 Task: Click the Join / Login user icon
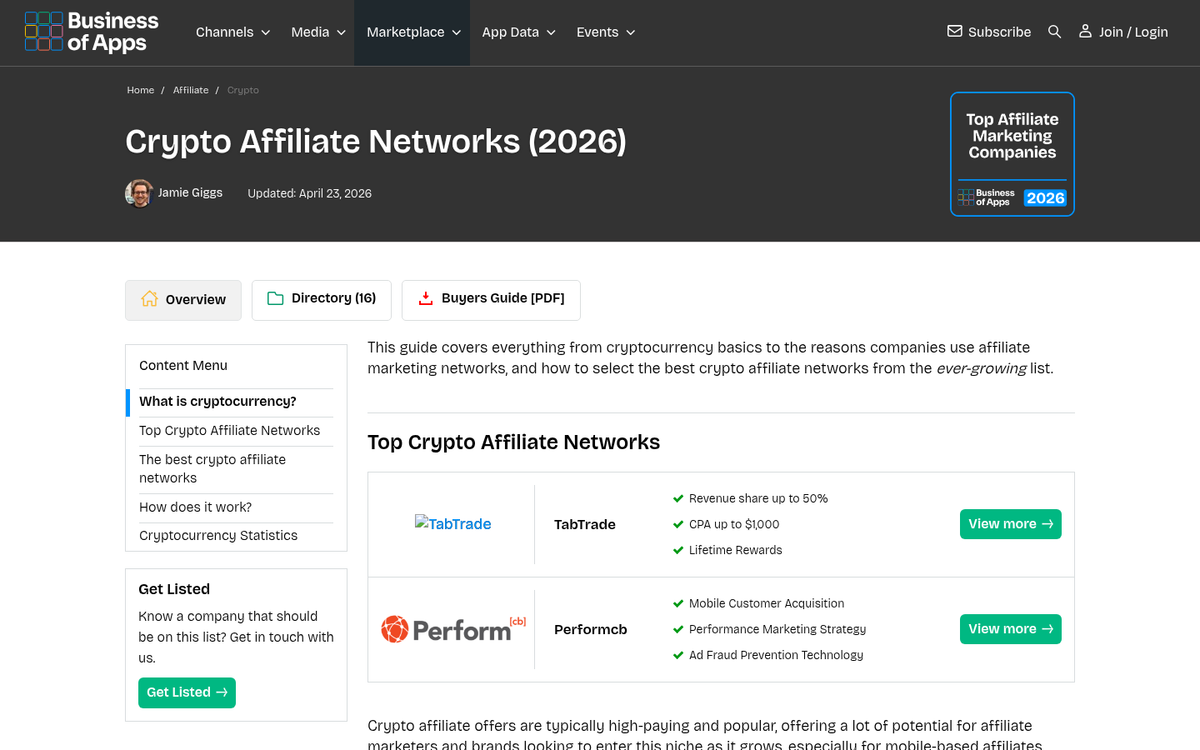pyautogui.click(x=1085, y=32)
